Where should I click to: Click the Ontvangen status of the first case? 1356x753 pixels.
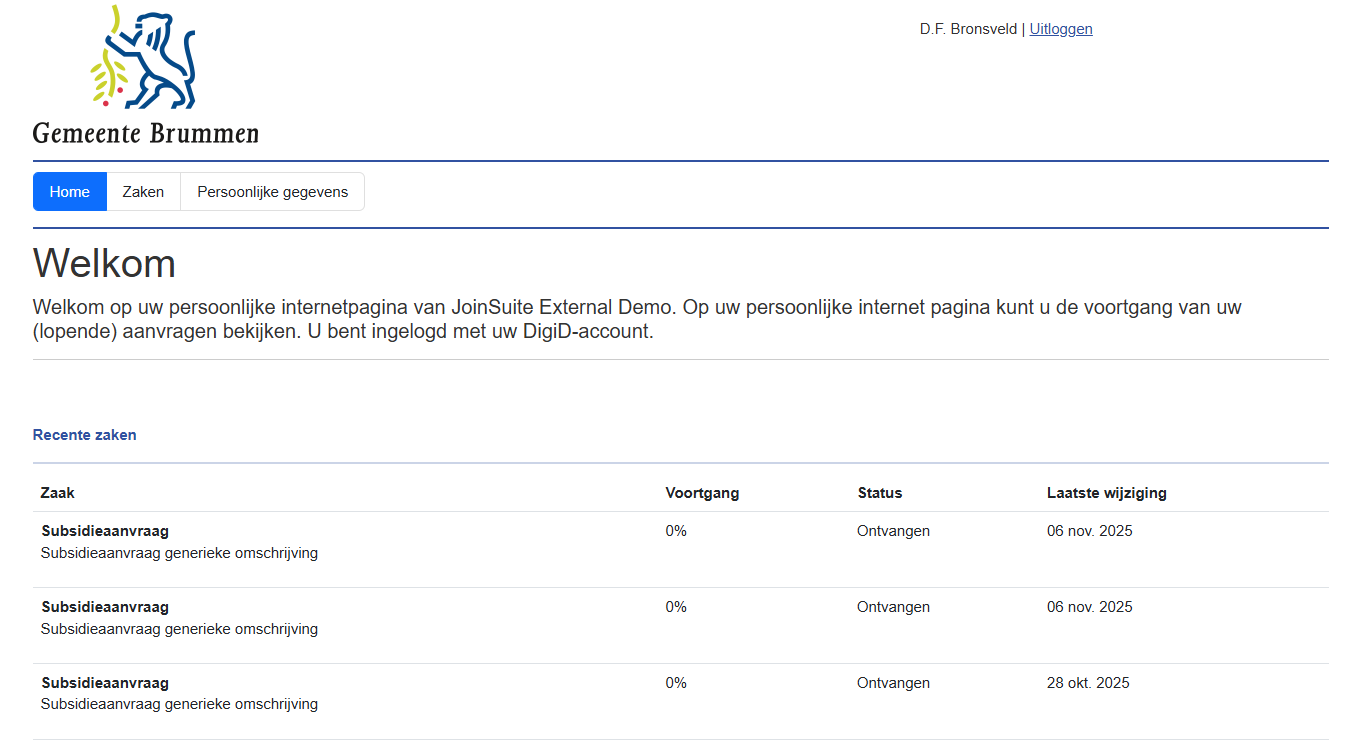pos(893,531)
